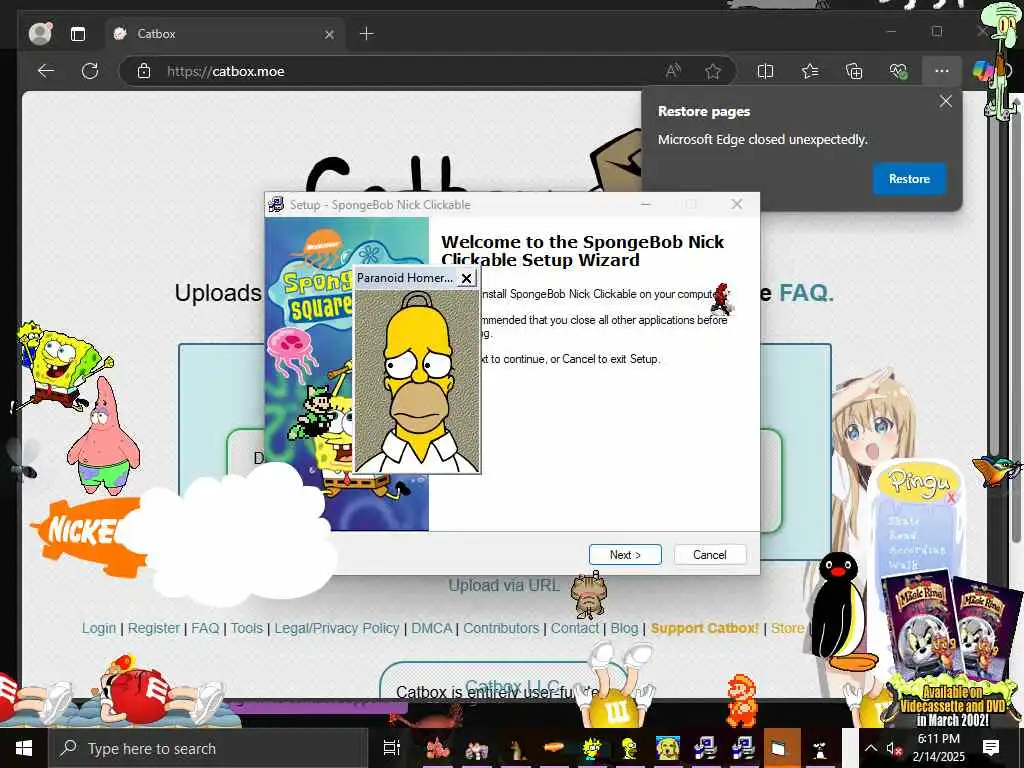1024x768 pixels.
Task: Open the Store link
Action: point(788,628)
